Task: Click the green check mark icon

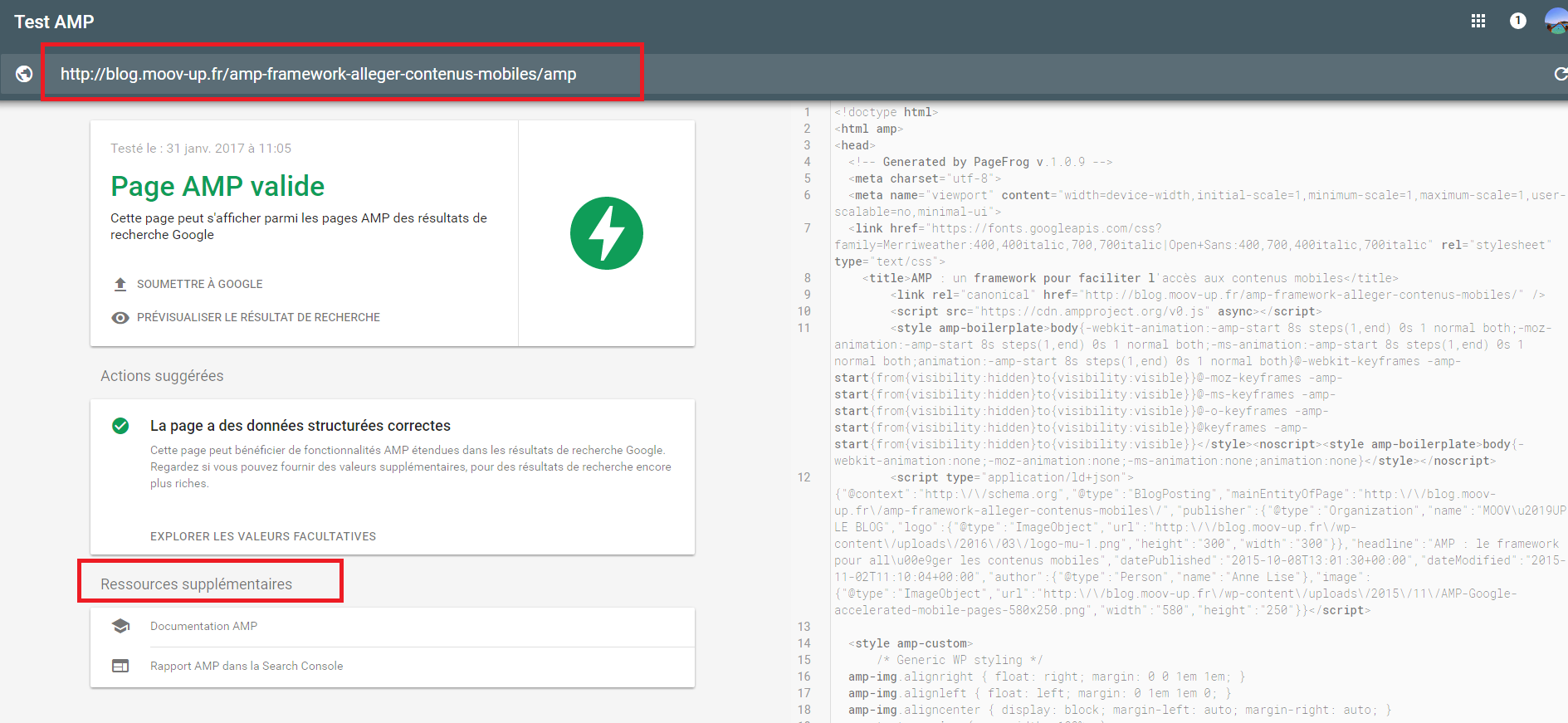Action: (120, 426)
